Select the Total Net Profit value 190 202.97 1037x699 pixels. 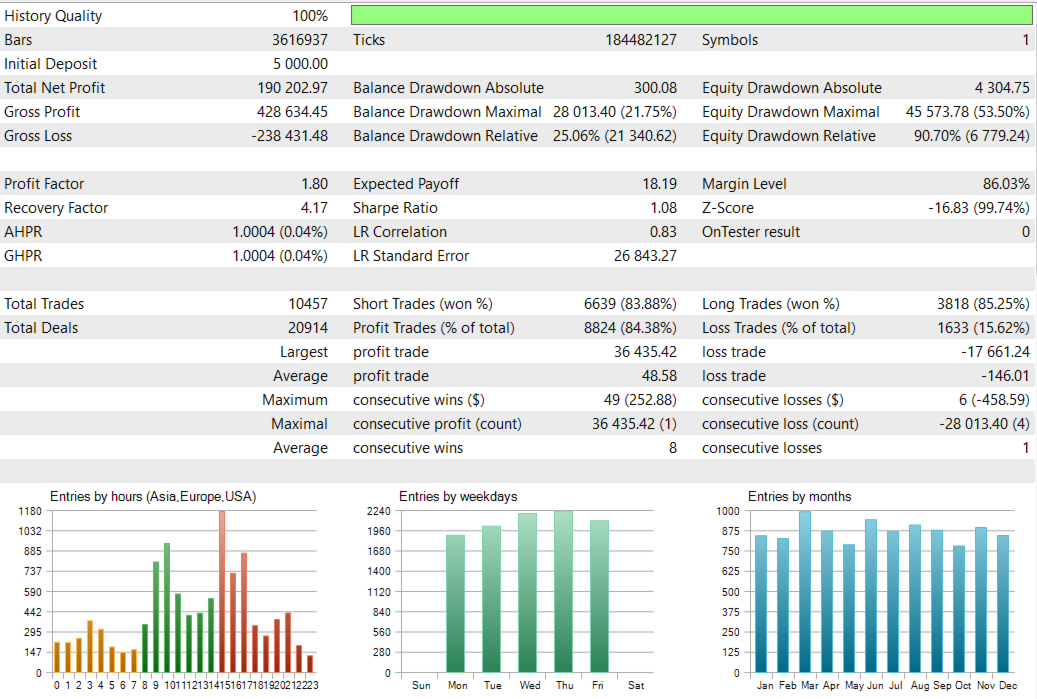[x=292, y=88]
